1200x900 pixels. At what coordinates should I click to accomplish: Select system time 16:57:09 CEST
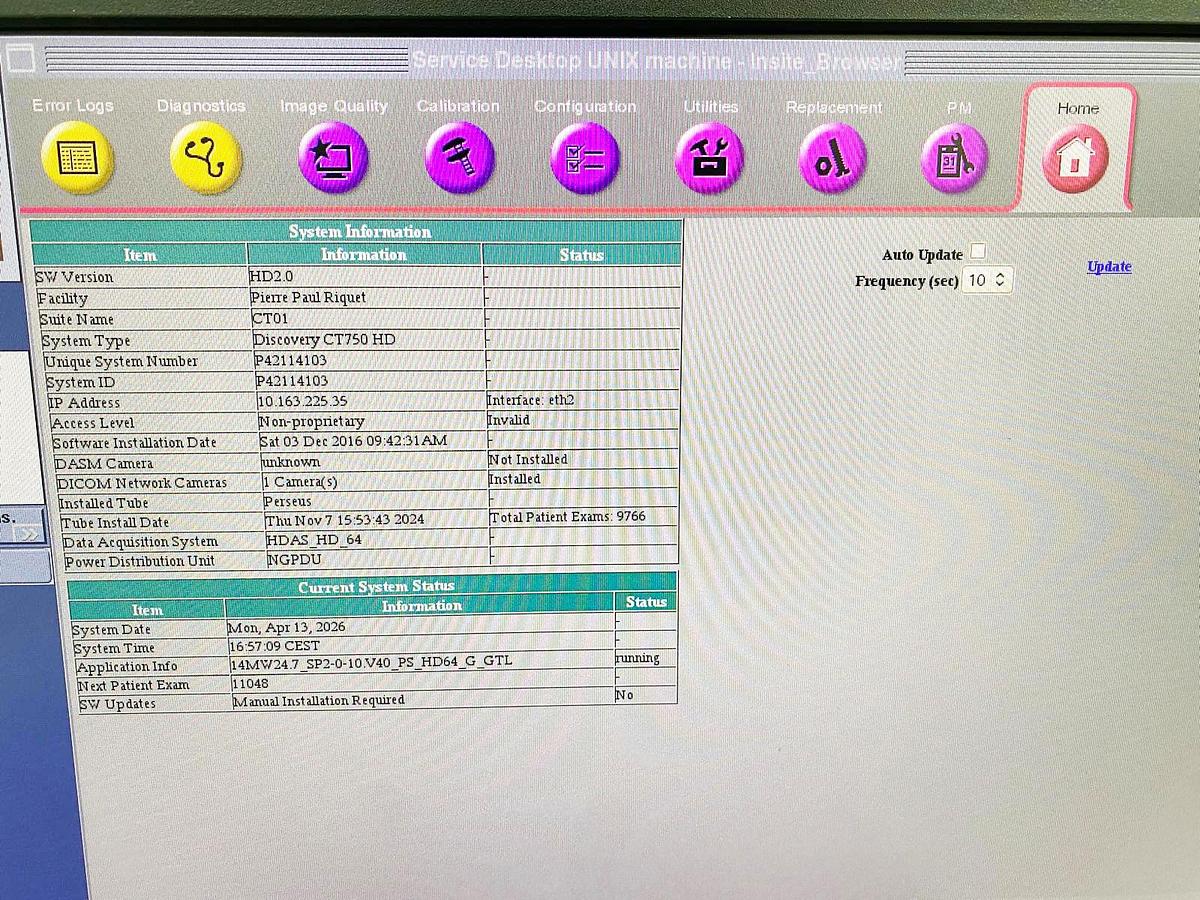click(275, 646)
